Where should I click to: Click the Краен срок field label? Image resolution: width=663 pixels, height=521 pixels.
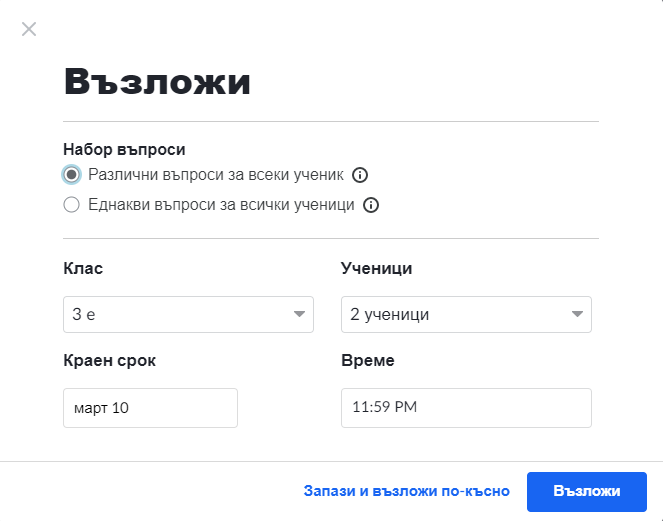point(109,360)
